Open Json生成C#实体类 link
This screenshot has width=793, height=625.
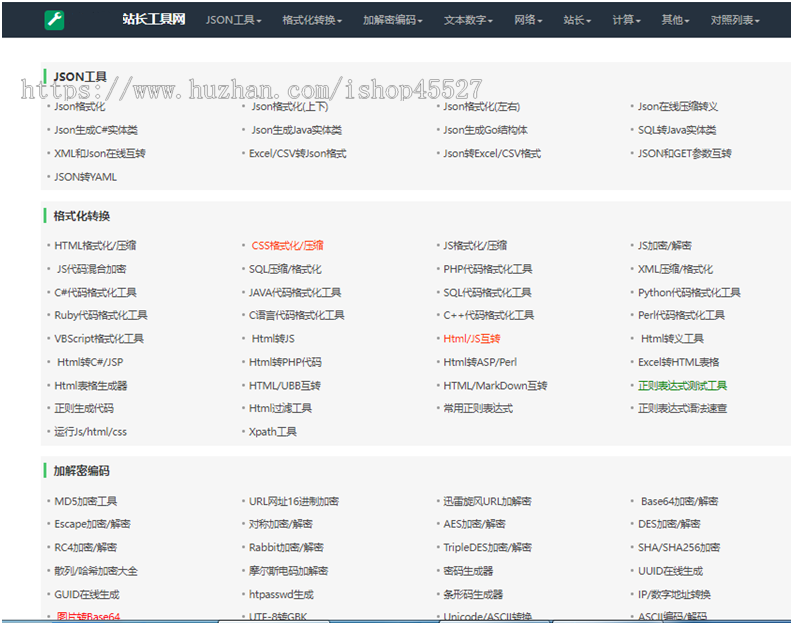pos(96,130)
